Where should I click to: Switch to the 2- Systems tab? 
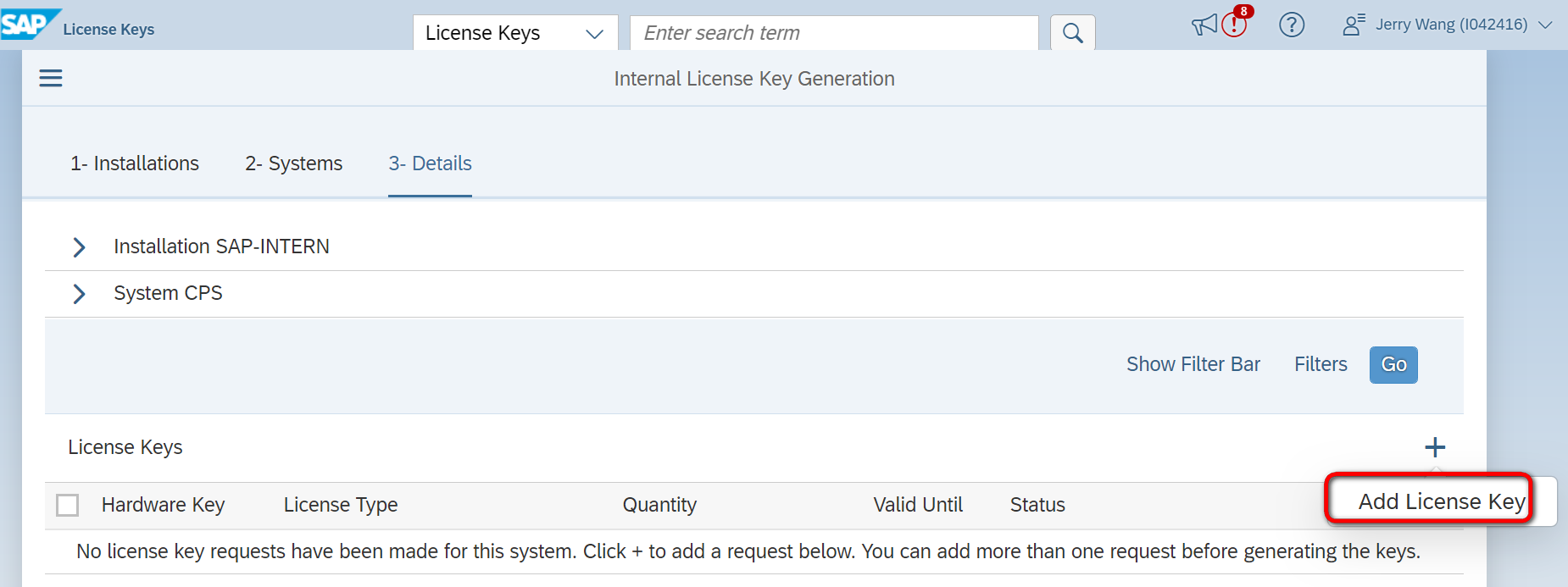coord(294,163)
